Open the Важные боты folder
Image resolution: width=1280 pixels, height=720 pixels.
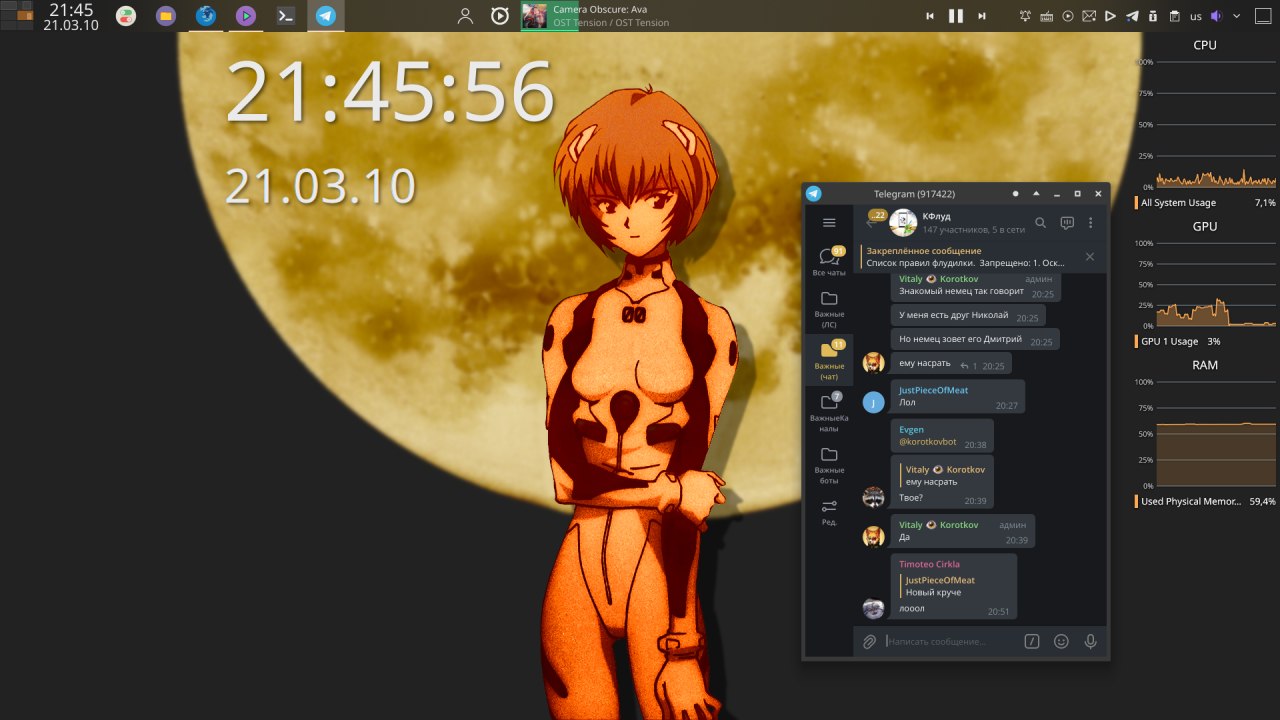829,464
